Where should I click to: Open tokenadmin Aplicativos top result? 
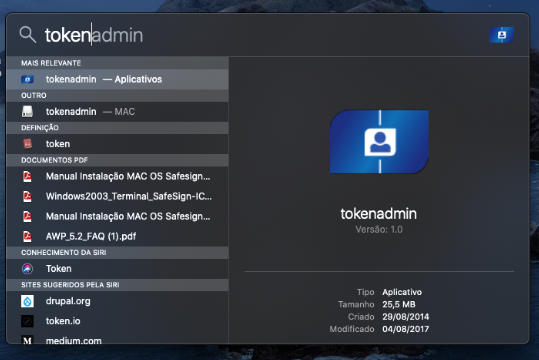pyautogui.click(x=117, y=79)
